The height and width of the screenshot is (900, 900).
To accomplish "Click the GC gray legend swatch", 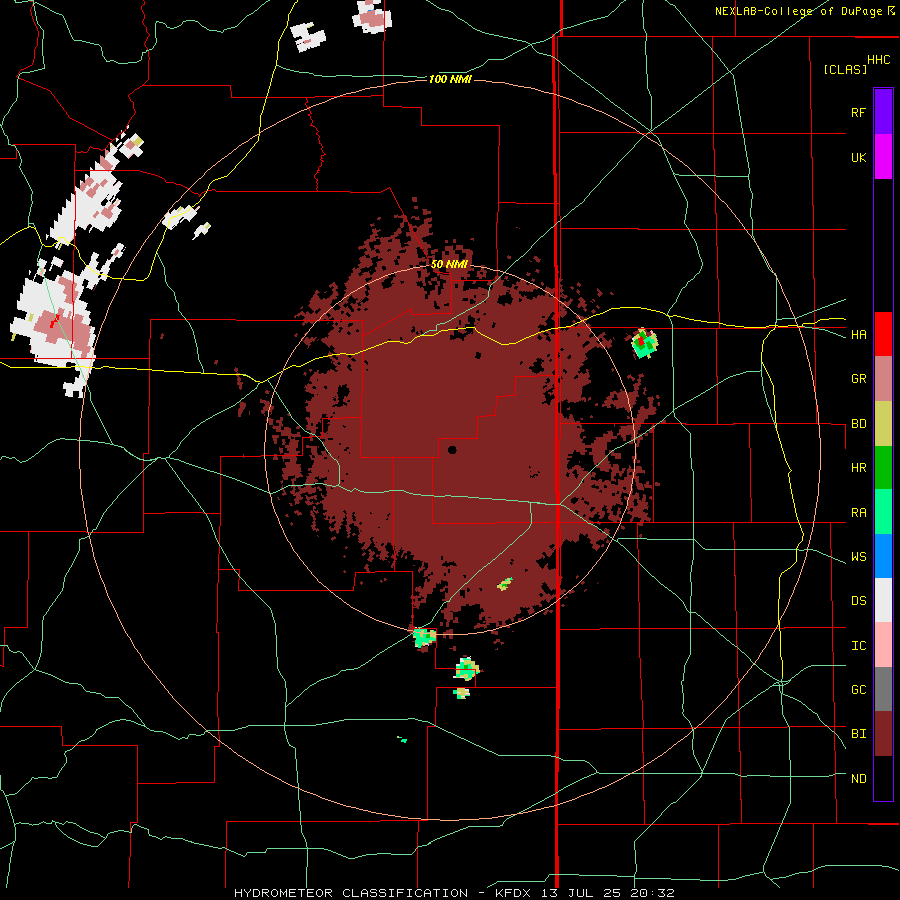I will click(883, 689).
